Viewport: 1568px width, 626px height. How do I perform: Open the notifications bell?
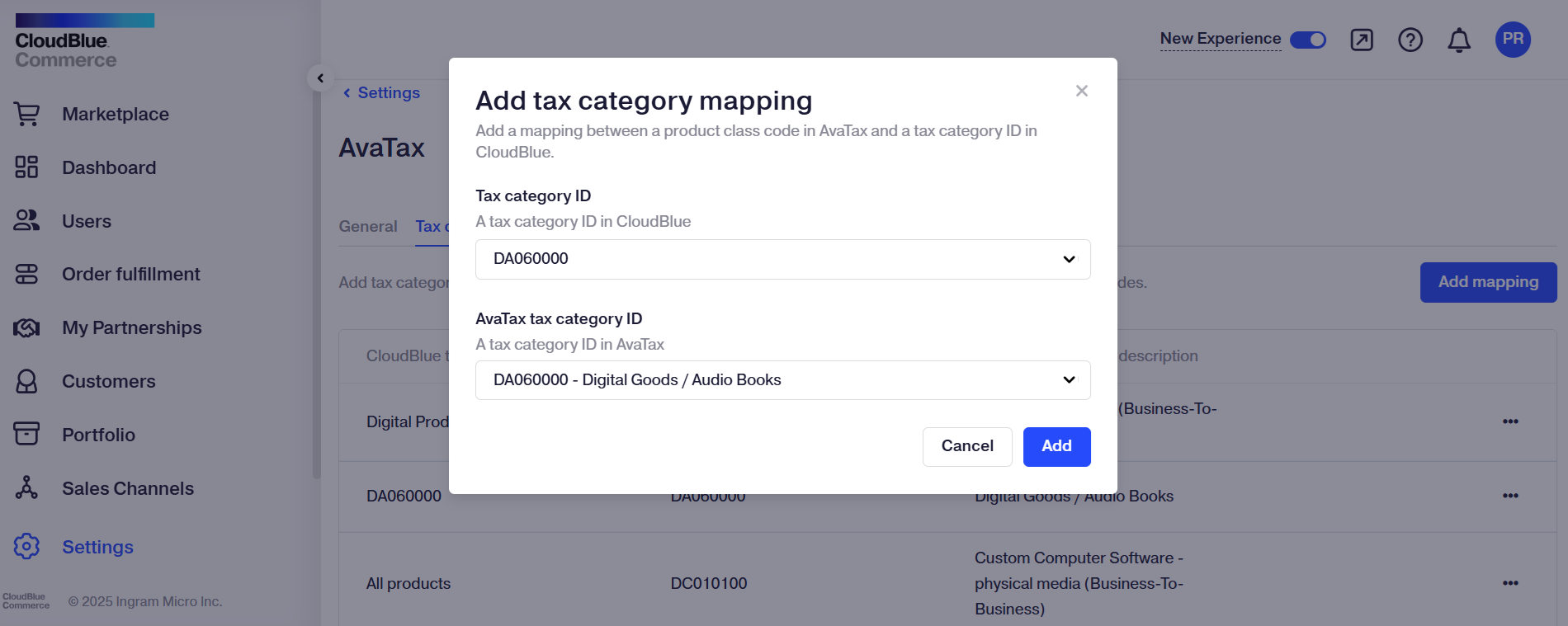pyautogui.click(x=1458, y=39)
